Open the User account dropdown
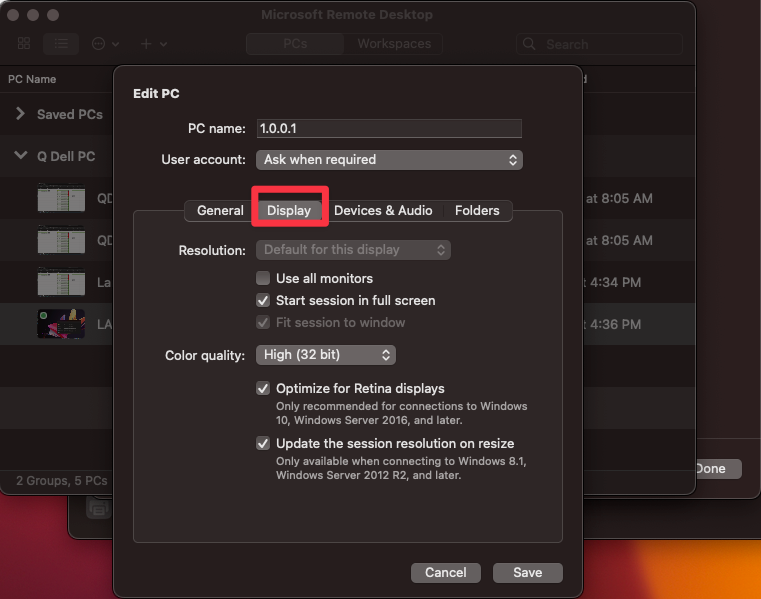The width and height of the screenshot is (761, 599). 389,160
